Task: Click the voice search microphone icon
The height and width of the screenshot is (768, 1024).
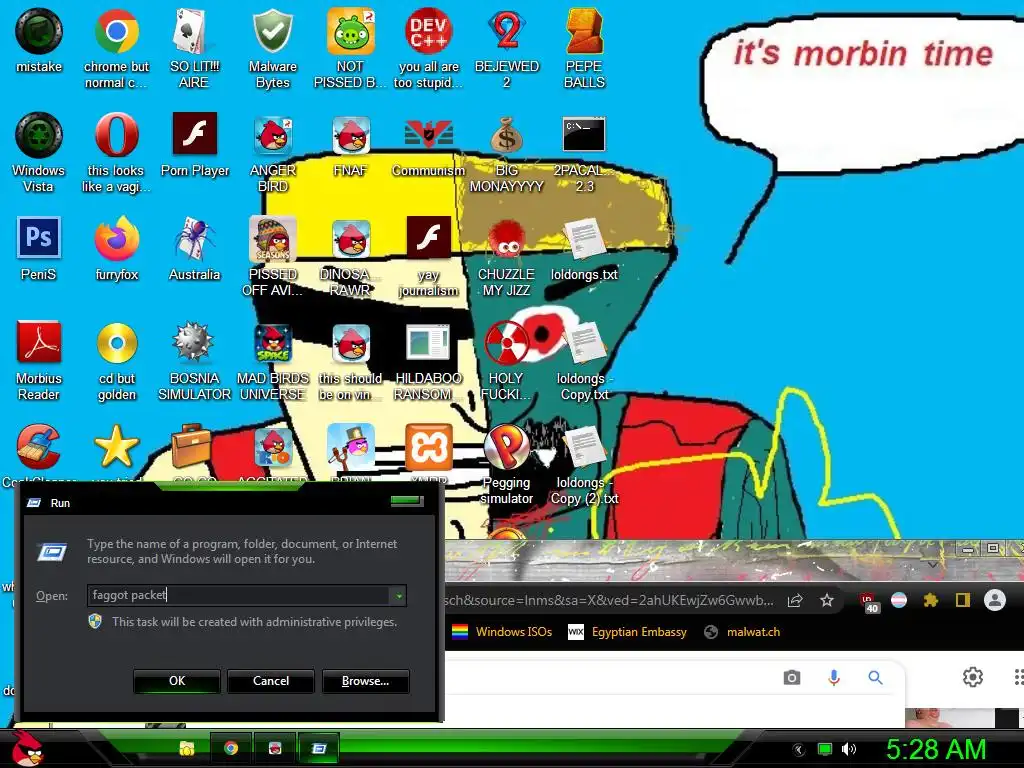Action: click(833, 678)
